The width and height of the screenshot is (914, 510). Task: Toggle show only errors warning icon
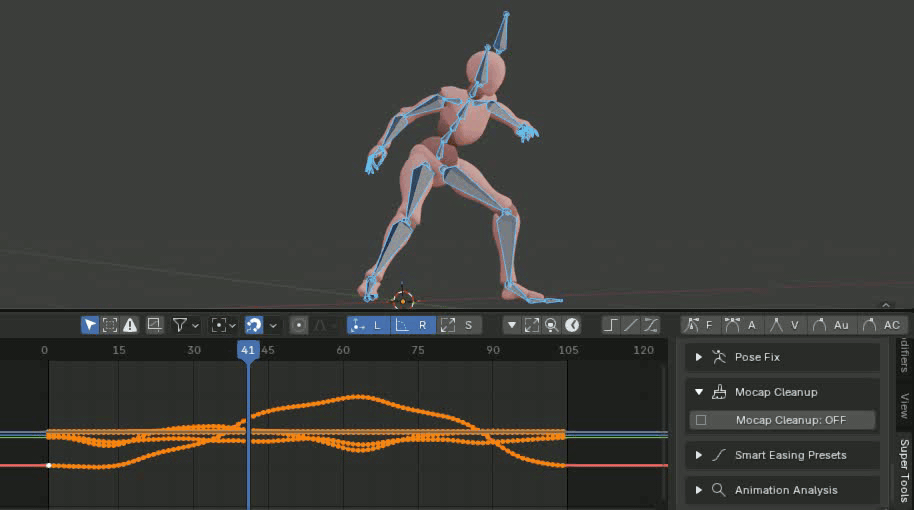tap(130, 325)
